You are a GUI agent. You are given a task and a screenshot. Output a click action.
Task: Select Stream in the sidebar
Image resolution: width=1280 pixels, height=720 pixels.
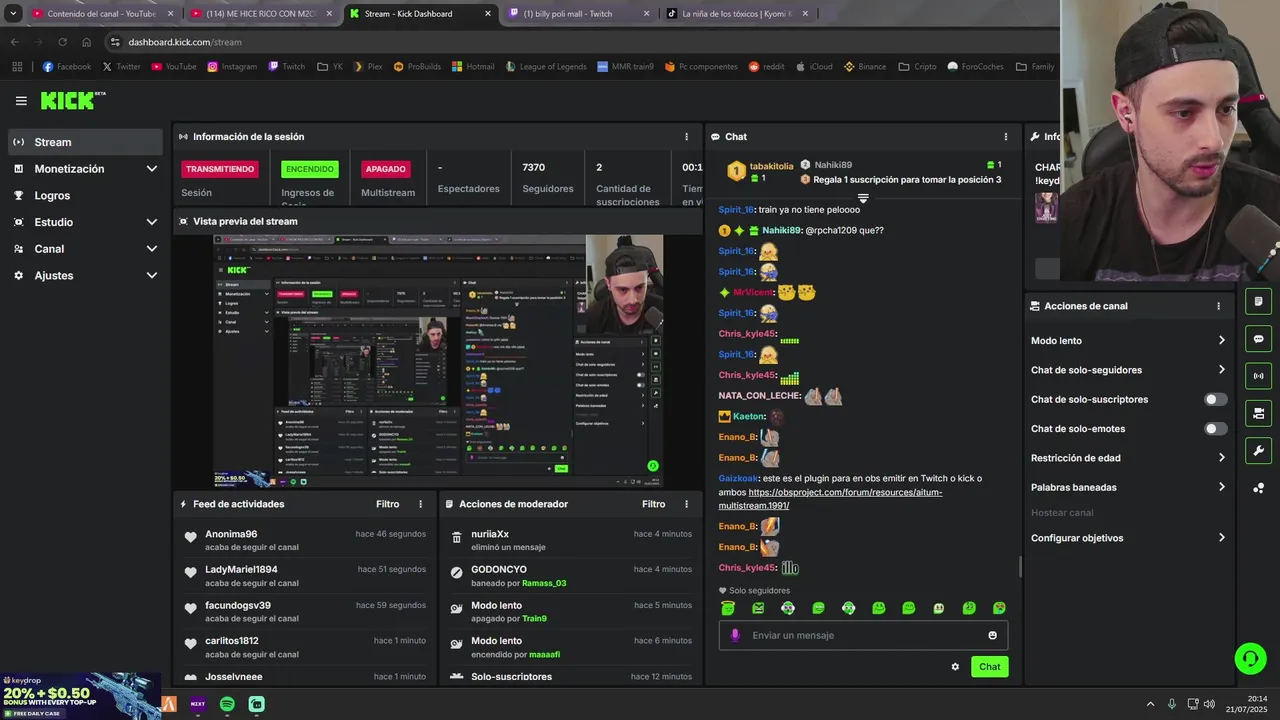85,142
